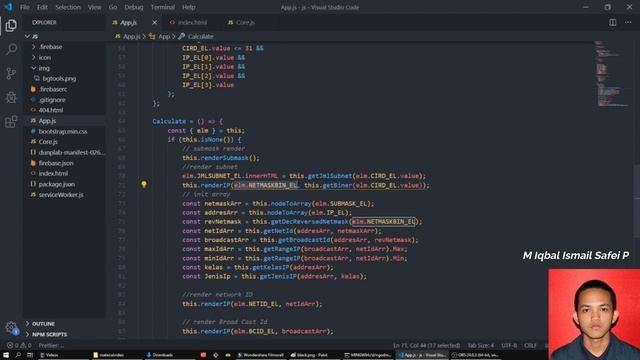
Task: Open the Edit menu
Action: [x=42, y=7]
